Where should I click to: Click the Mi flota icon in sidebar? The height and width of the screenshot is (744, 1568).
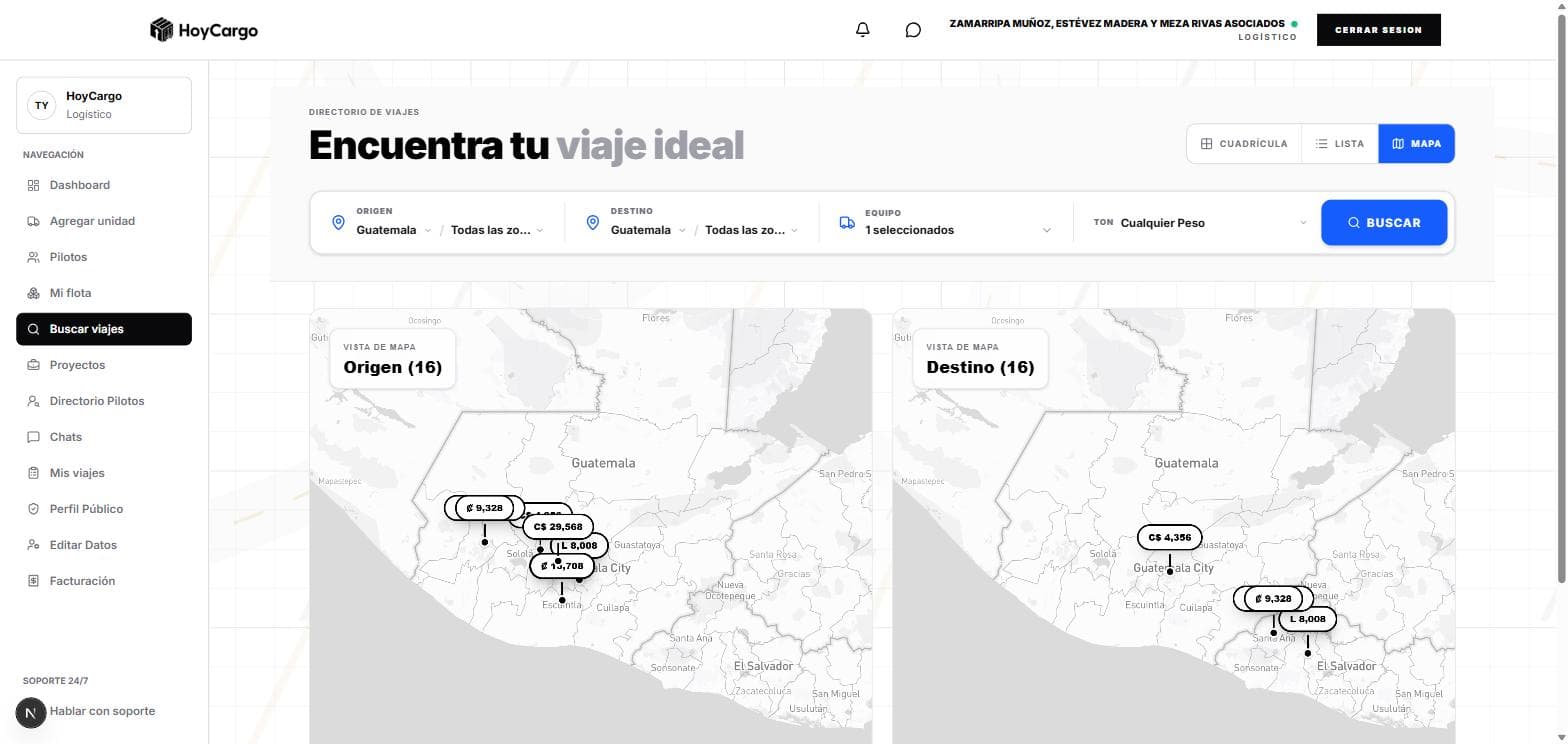point(33,293)
